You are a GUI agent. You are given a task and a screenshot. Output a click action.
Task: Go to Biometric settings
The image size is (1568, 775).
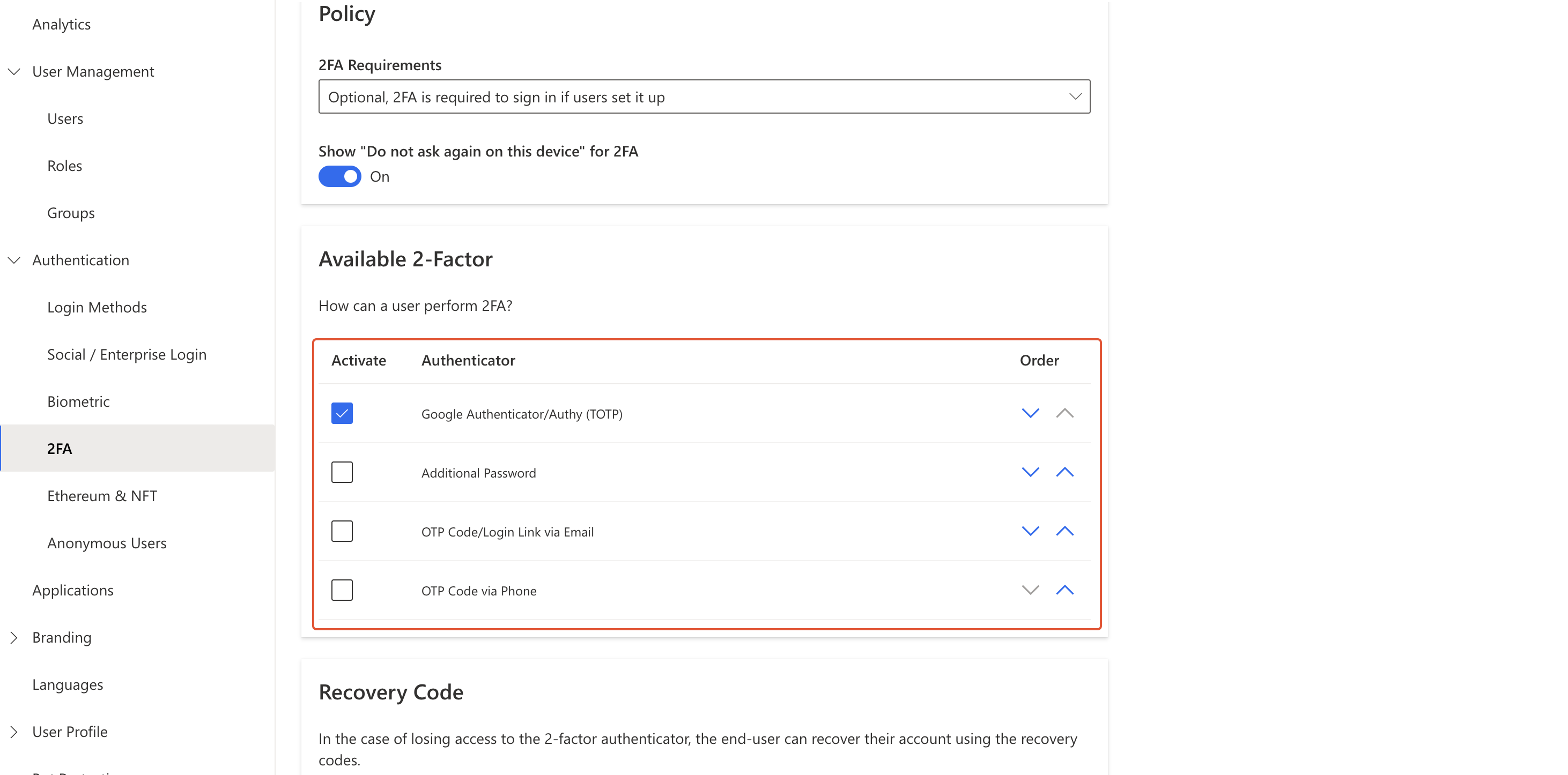(x=78, y=401)
